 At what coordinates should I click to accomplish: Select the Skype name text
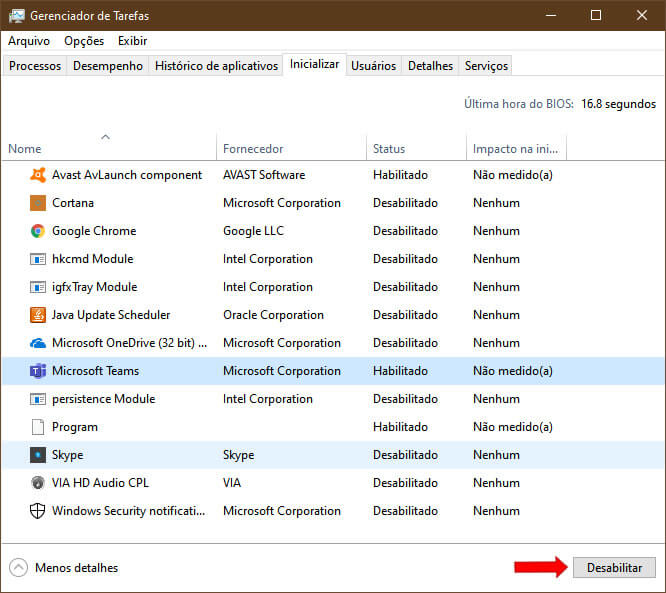pyautogui.click(x=68, y=455)
